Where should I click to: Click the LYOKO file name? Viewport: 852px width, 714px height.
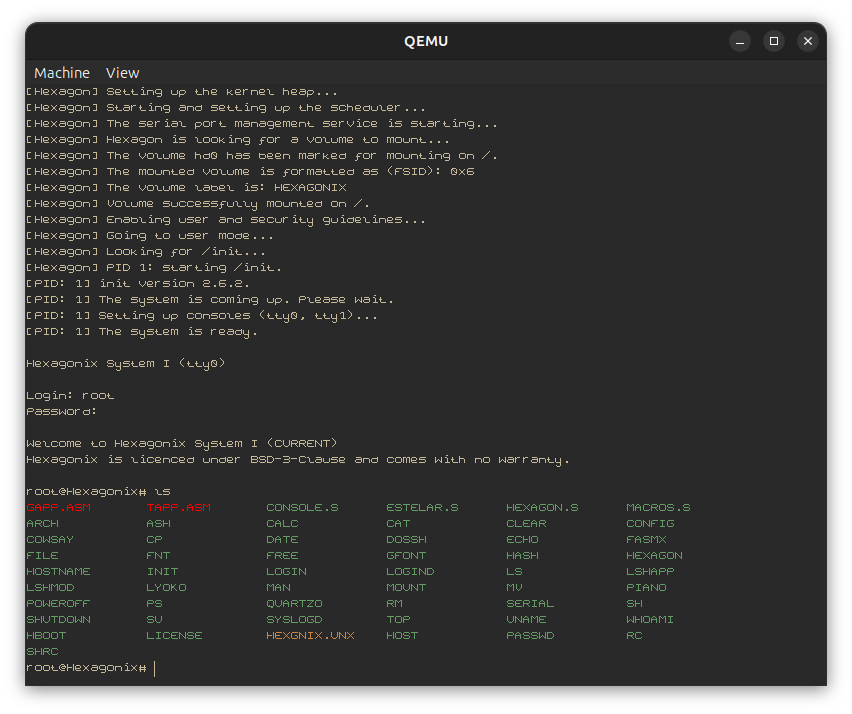(166, 588)
